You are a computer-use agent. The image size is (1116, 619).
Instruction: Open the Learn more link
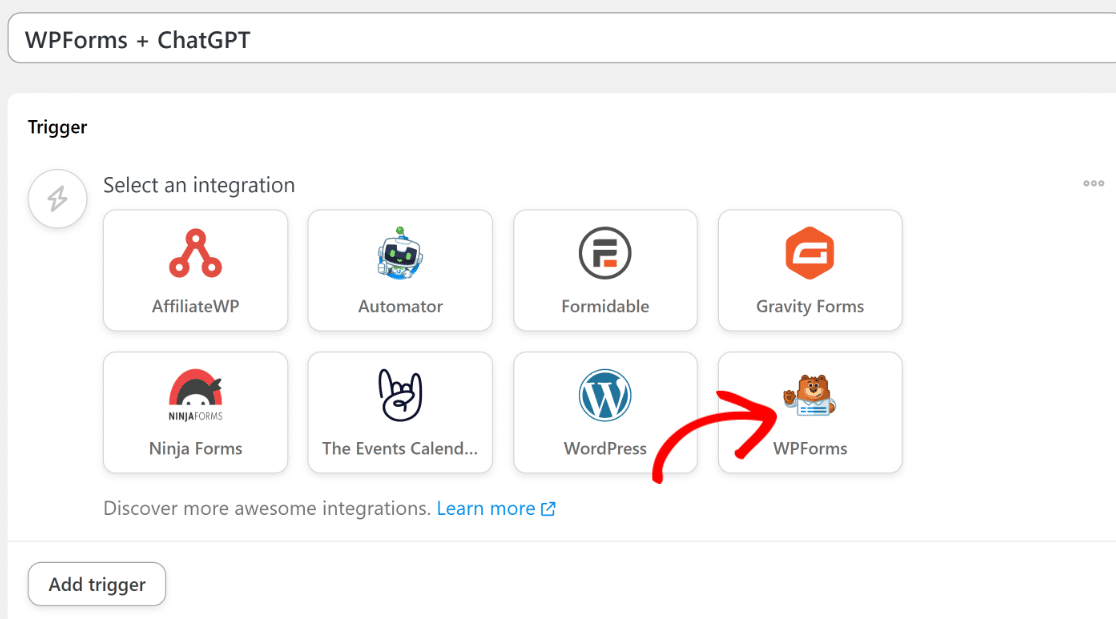point(496,509)
